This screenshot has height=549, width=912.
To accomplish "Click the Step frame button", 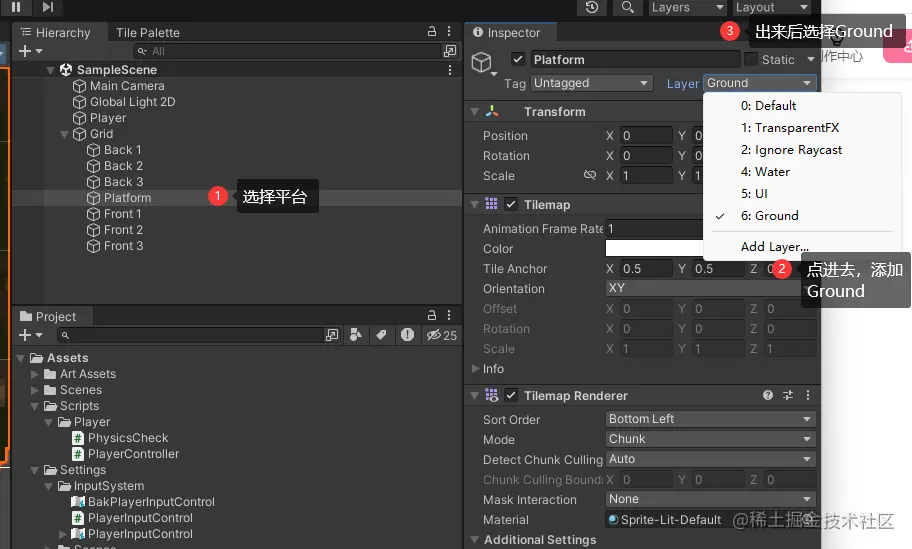I will click(x=48, y=6).
